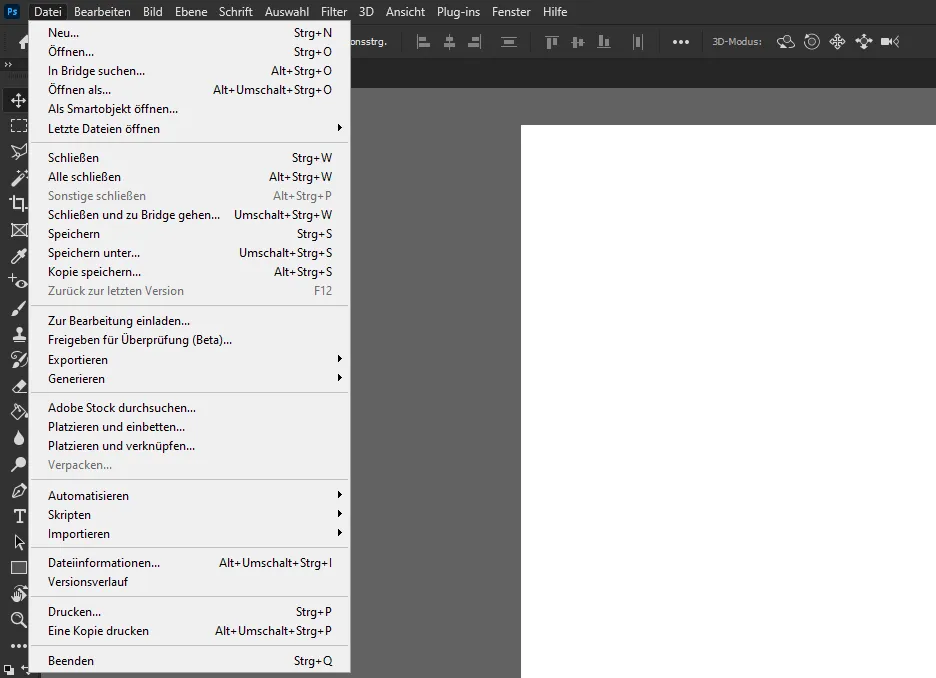Align bottom edges in options bar
Screen dimensions: 936x678
(604, 42)
